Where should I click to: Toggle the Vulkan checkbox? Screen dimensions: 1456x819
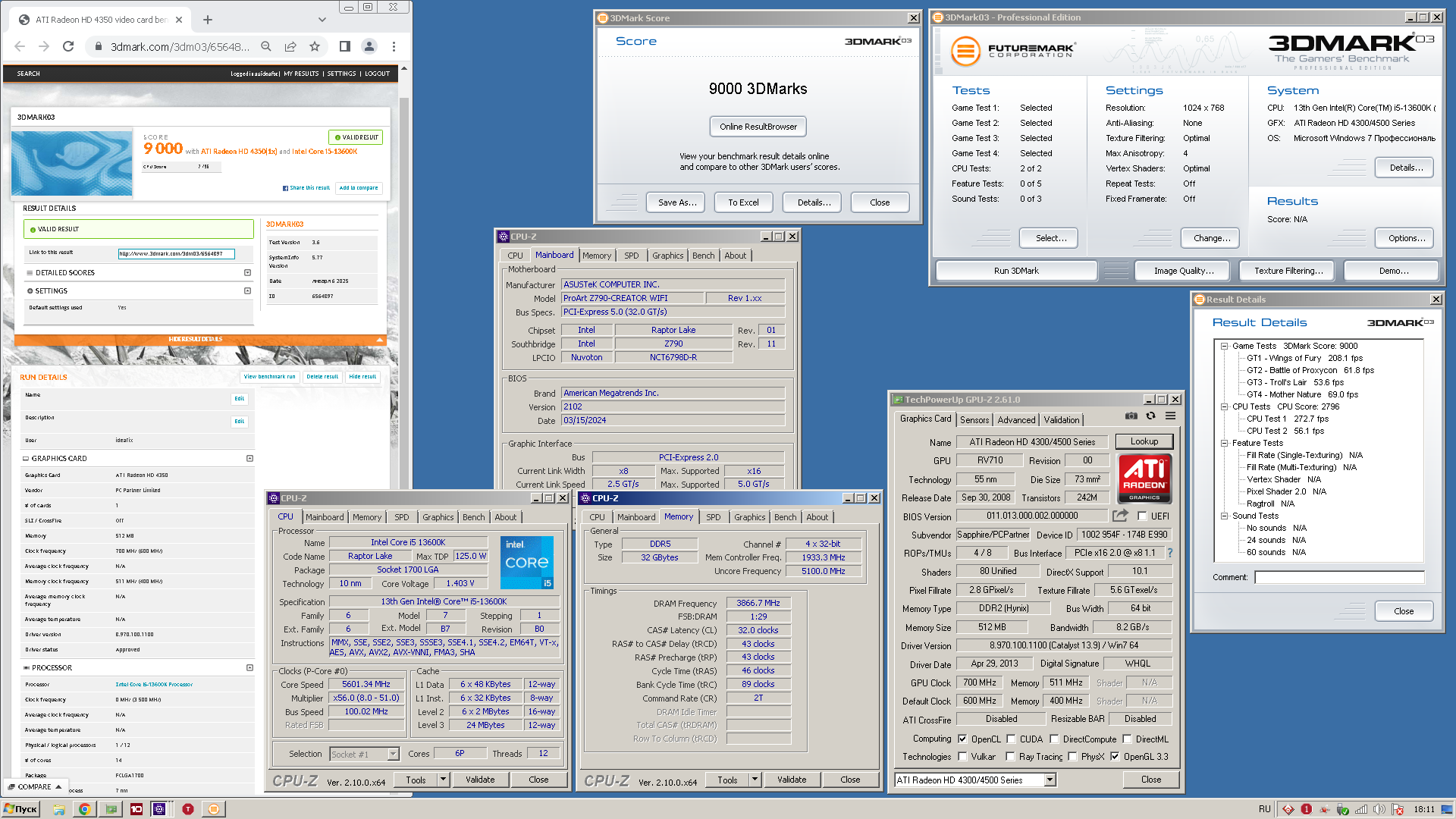[962, 757]
